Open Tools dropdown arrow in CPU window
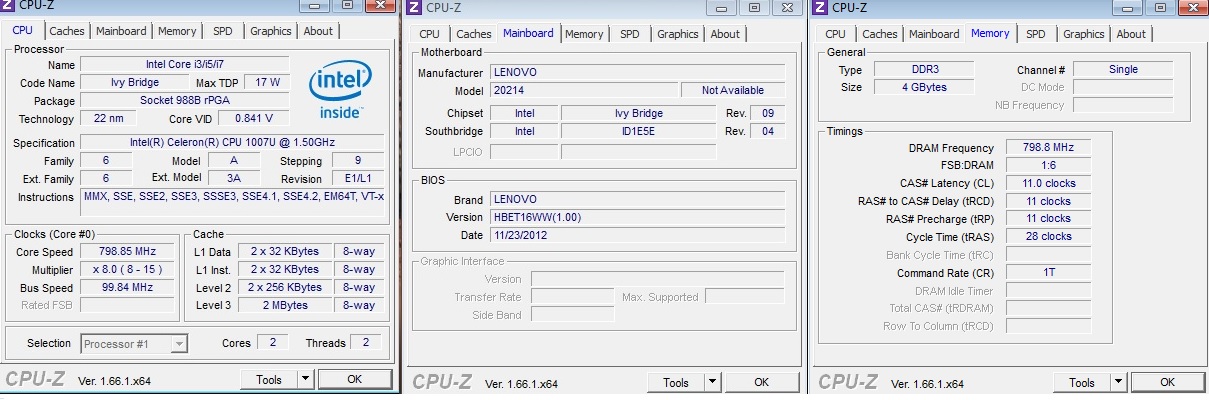 pos(306,380)
